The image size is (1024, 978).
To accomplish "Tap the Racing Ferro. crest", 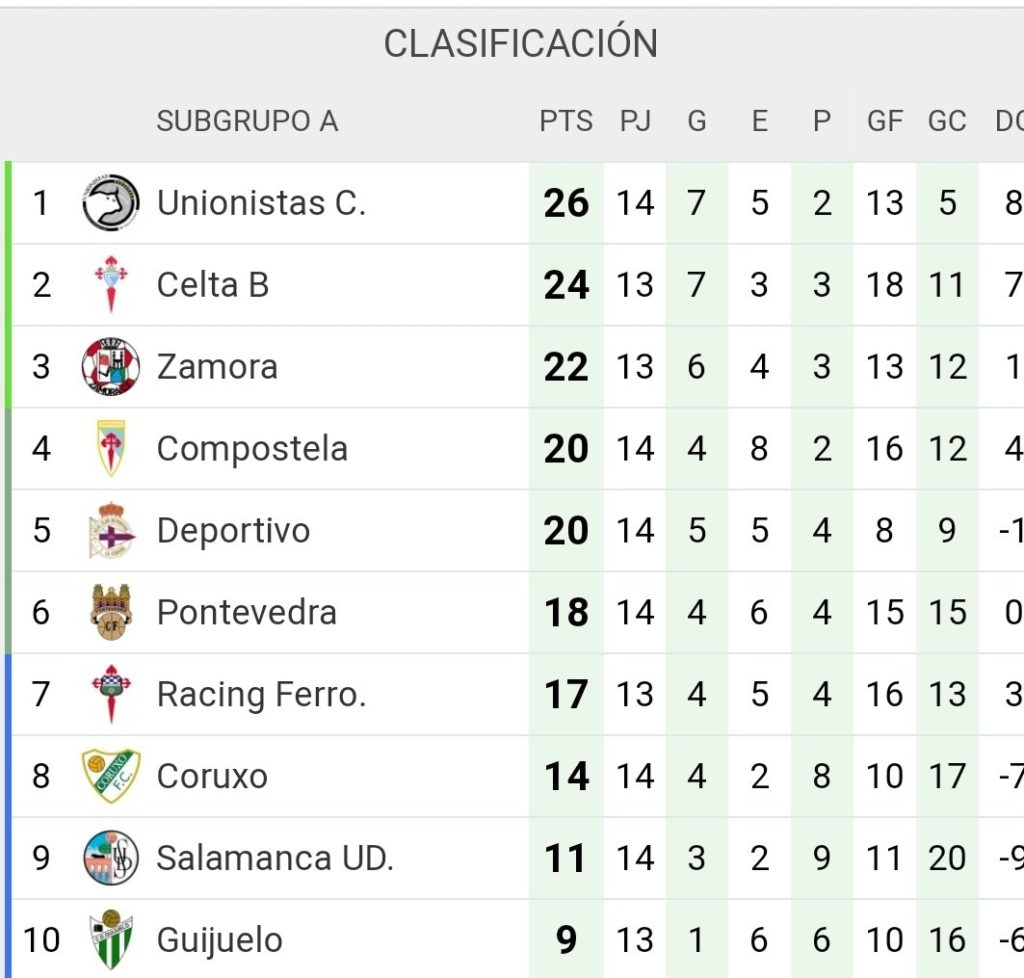I will [x=110, y=693].
